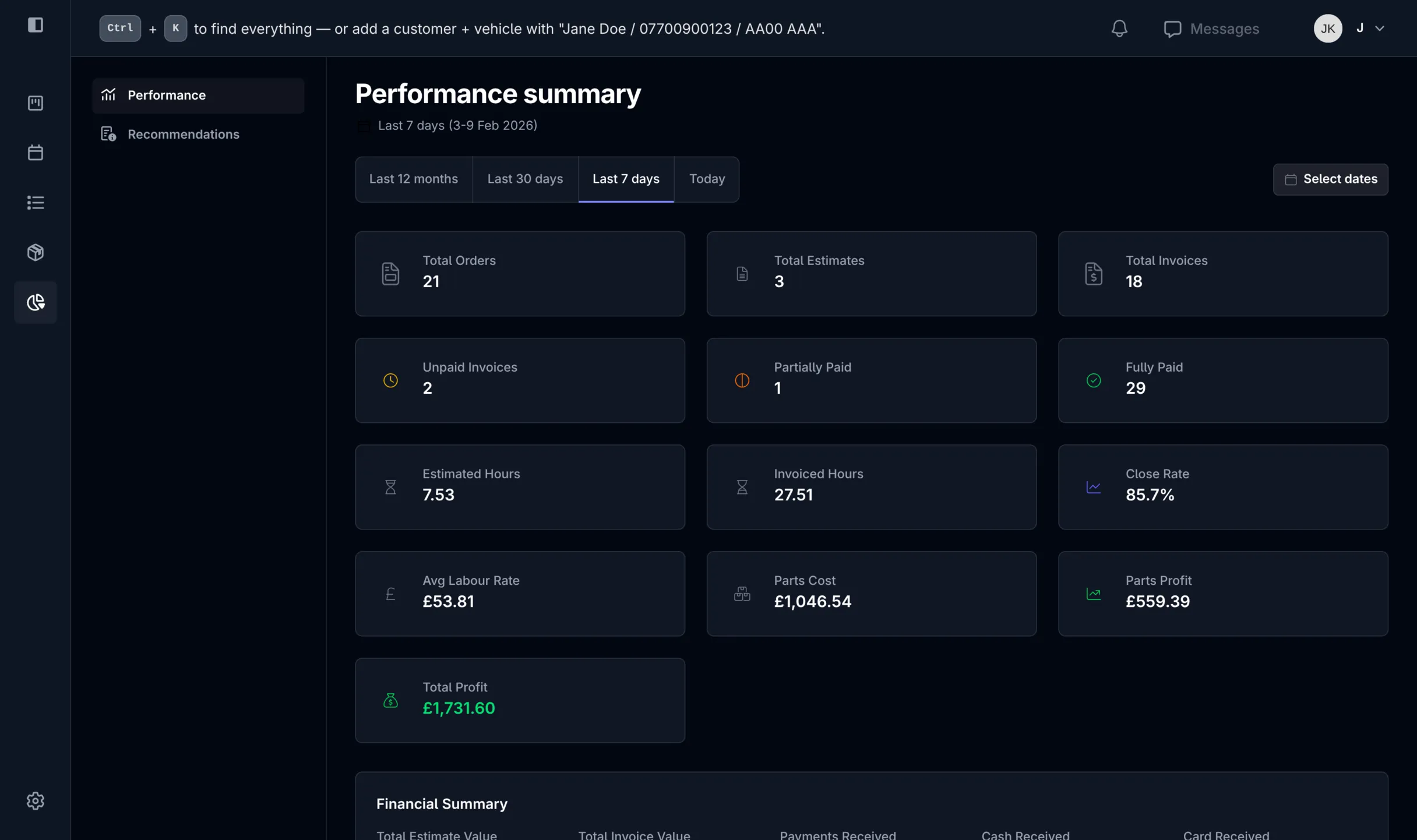The width and height of the screenshot is (1417, 840).
Task: Open the Settings gear at bottom left
Action: click(35, 801)
